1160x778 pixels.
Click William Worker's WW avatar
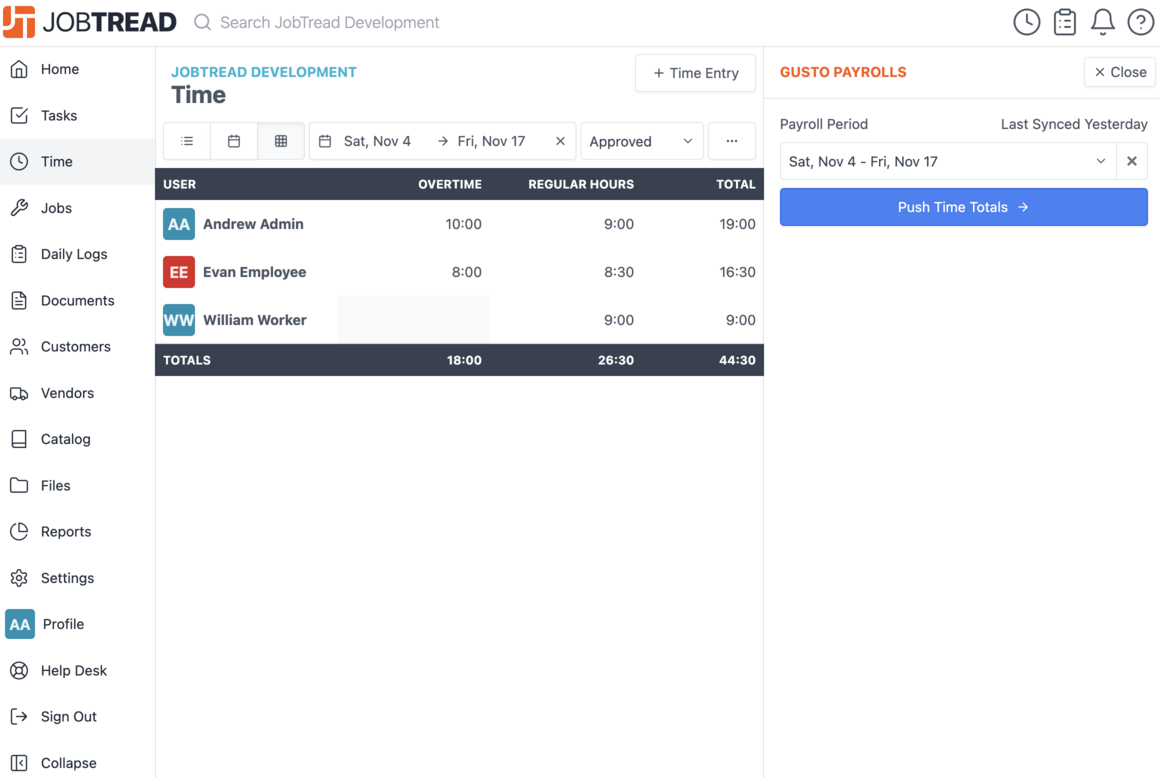point(179,320)
